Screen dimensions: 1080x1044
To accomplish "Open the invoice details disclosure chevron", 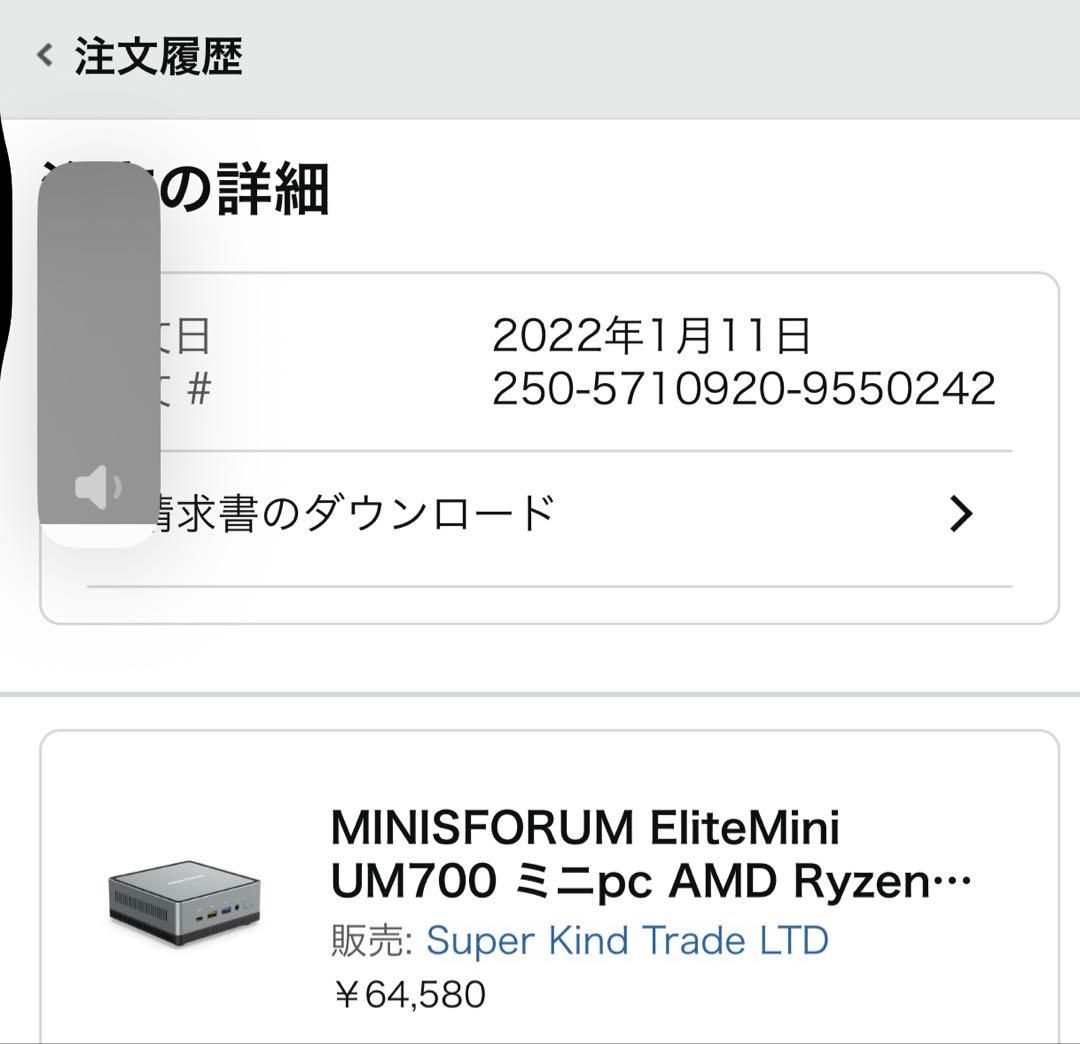I will 962,513.
